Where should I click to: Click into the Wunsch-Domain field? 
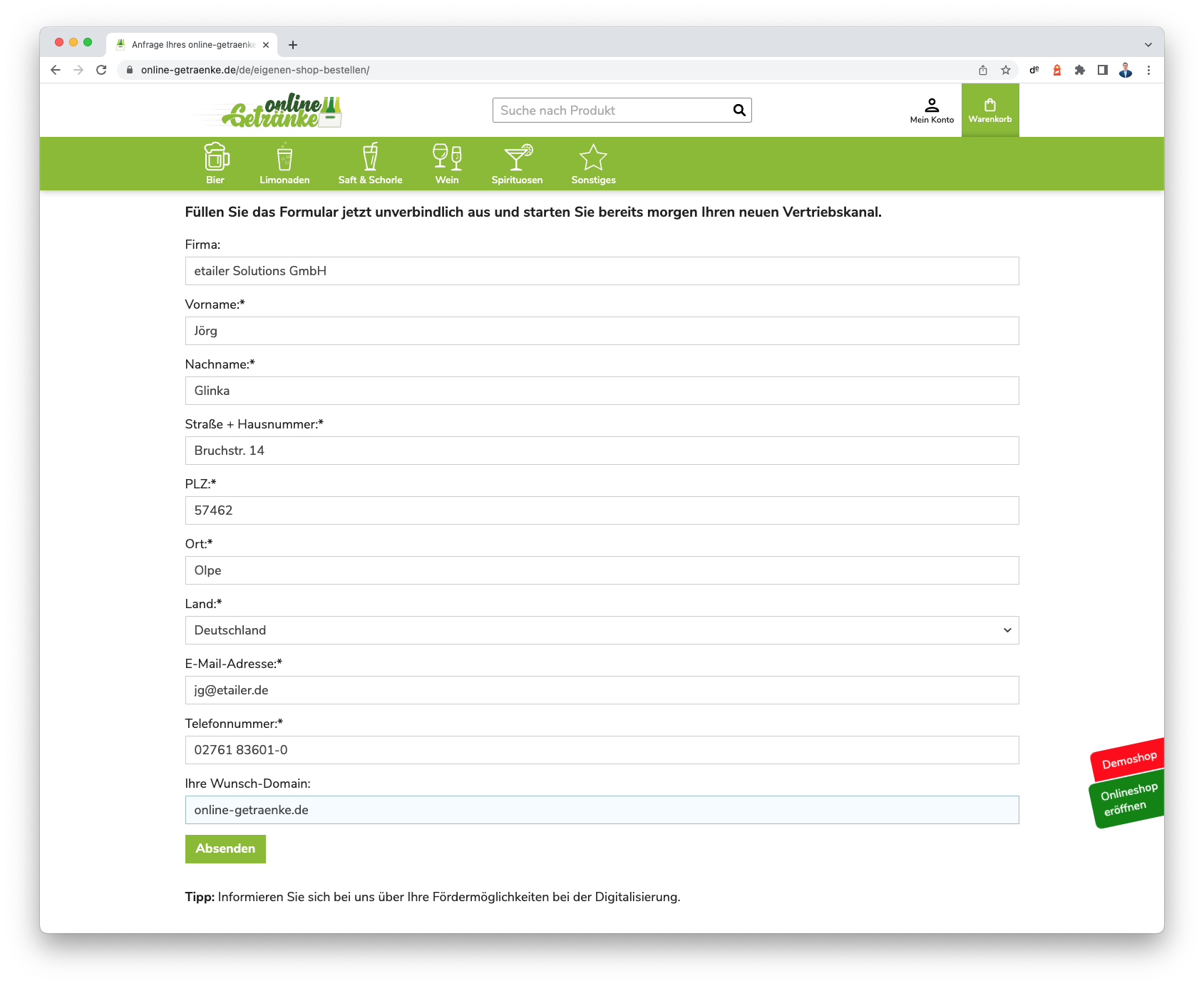coord(602,810)
